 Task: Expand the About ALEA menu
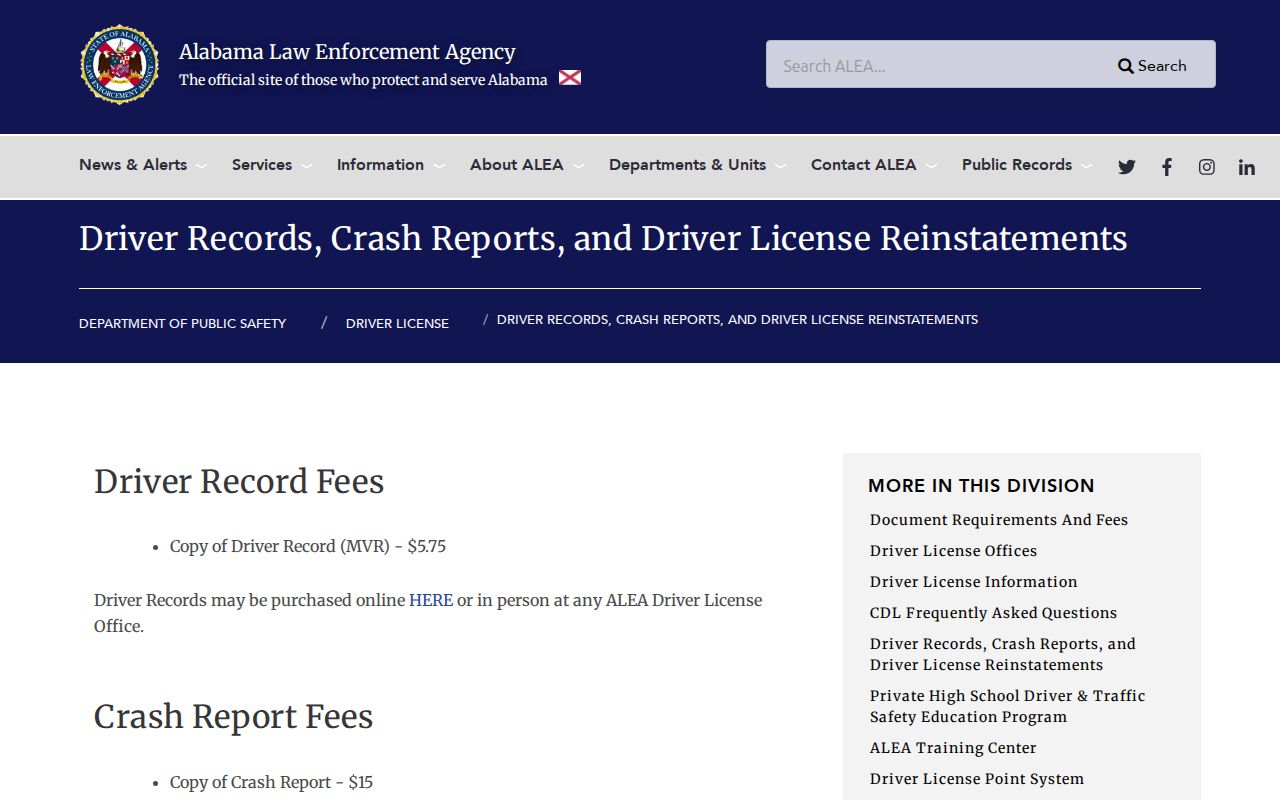click(527, 165)
